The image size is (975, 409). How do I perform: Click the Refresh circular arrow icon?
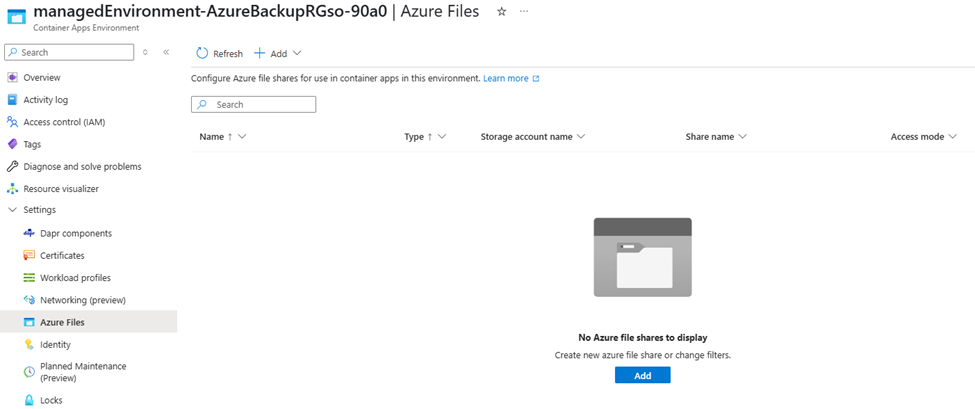click(202, 53)
